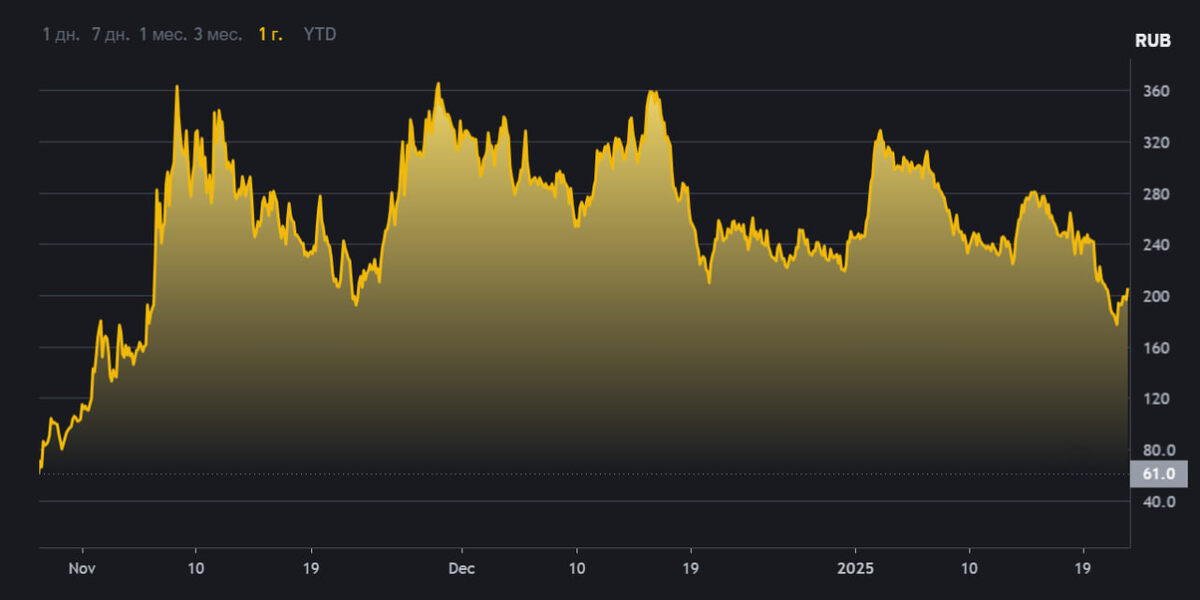This screenshot has height=600, width=1200.
Task: Click the 240 price axis label
Action: 1155,245
